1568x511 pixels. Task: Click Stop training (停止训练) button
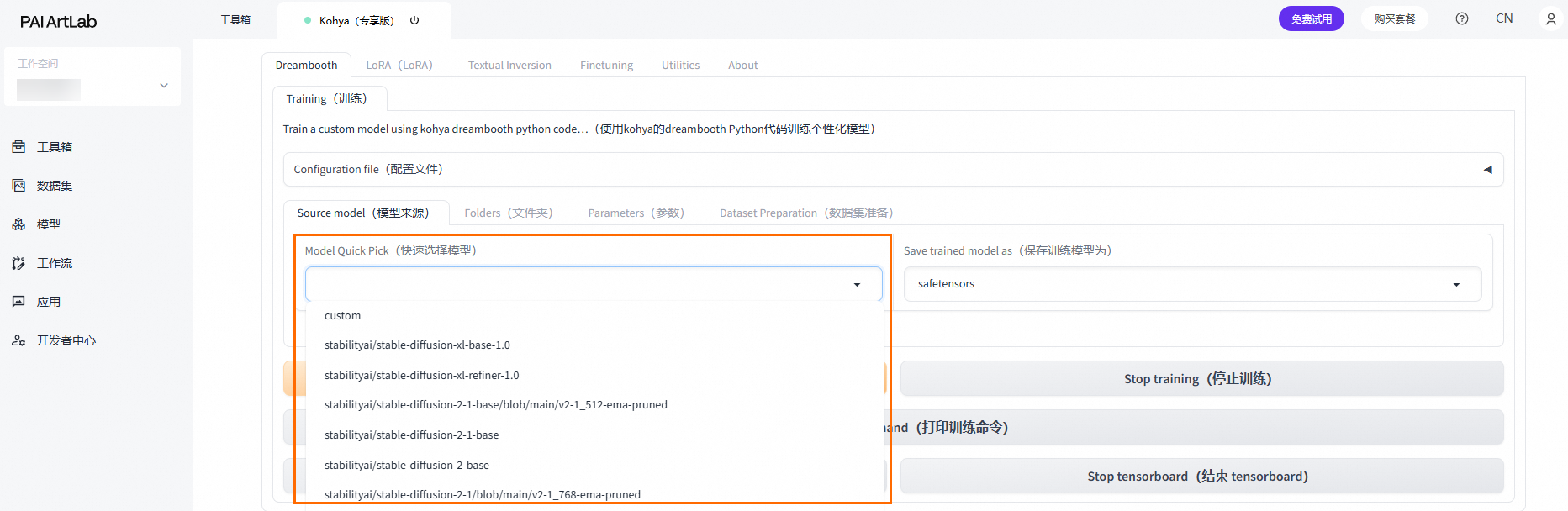coord(1201,378)
